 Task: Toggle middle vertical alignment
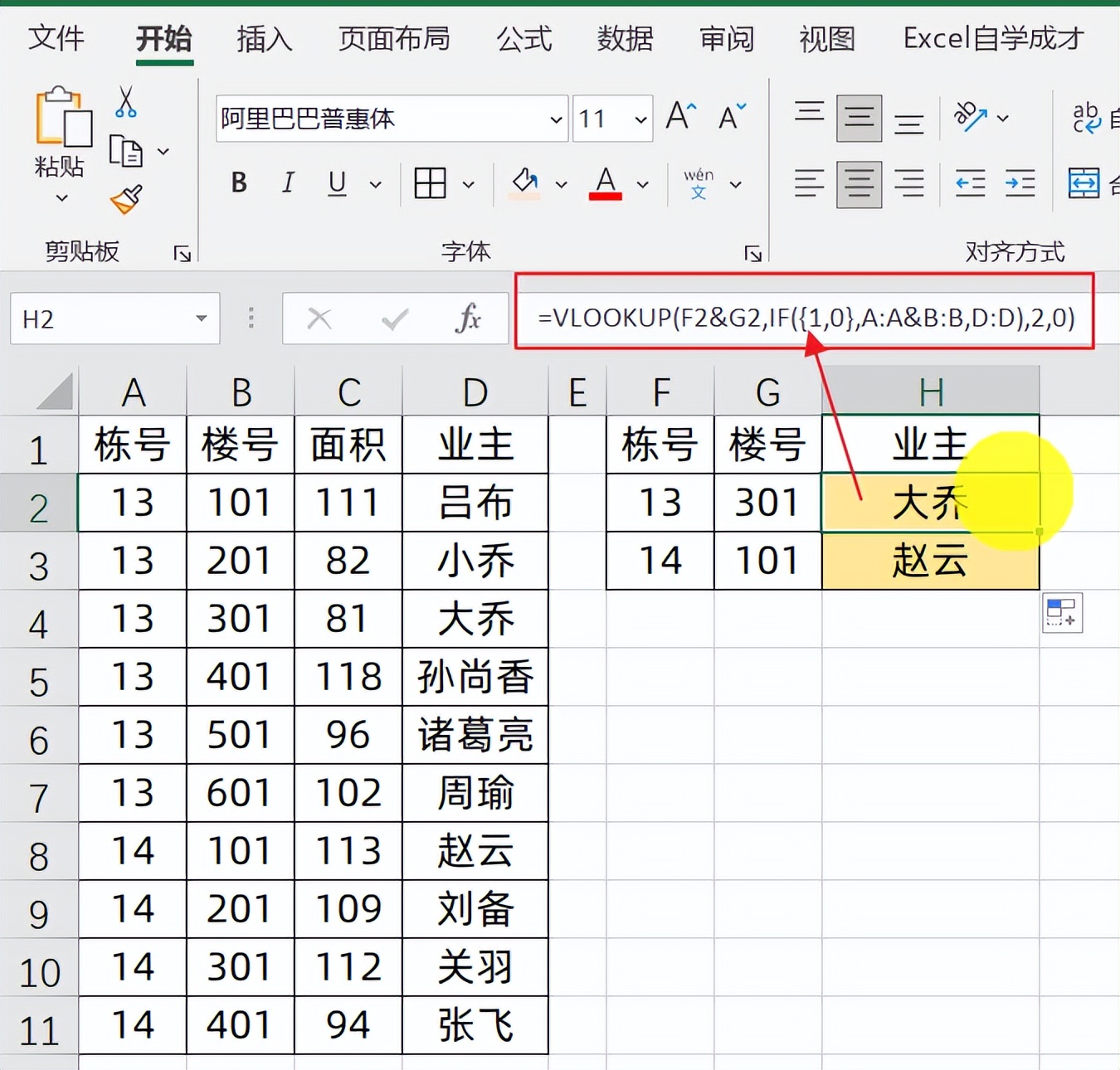(x=859, y=118)
